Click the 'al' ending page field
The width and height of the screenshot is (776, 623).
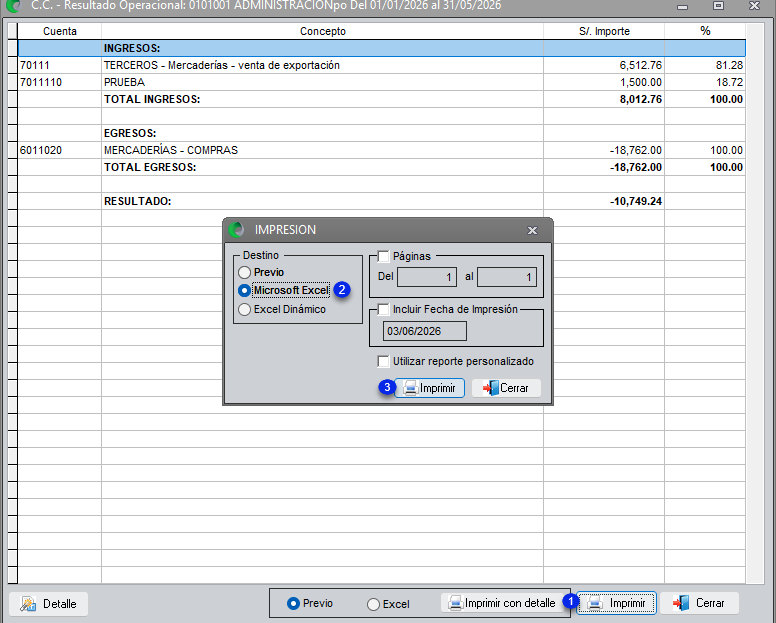(x=507, y=277)
